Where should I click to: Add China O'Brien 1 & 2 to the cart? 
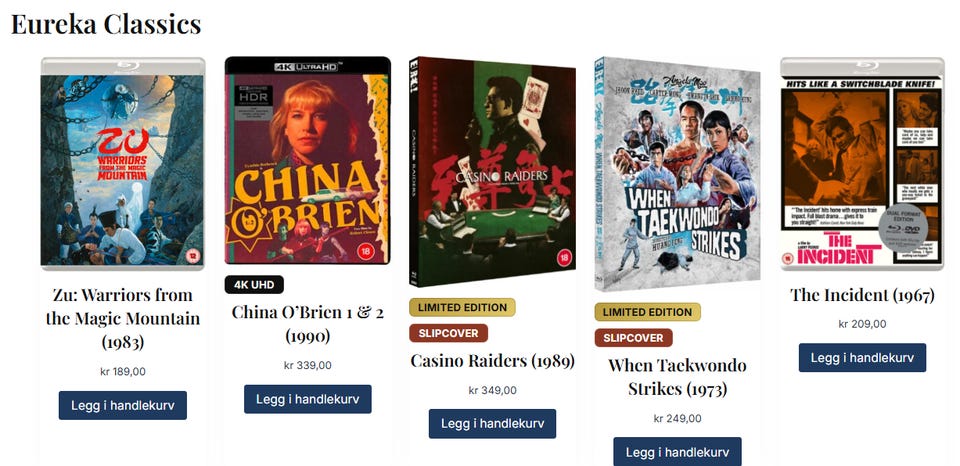pos(307,399)
